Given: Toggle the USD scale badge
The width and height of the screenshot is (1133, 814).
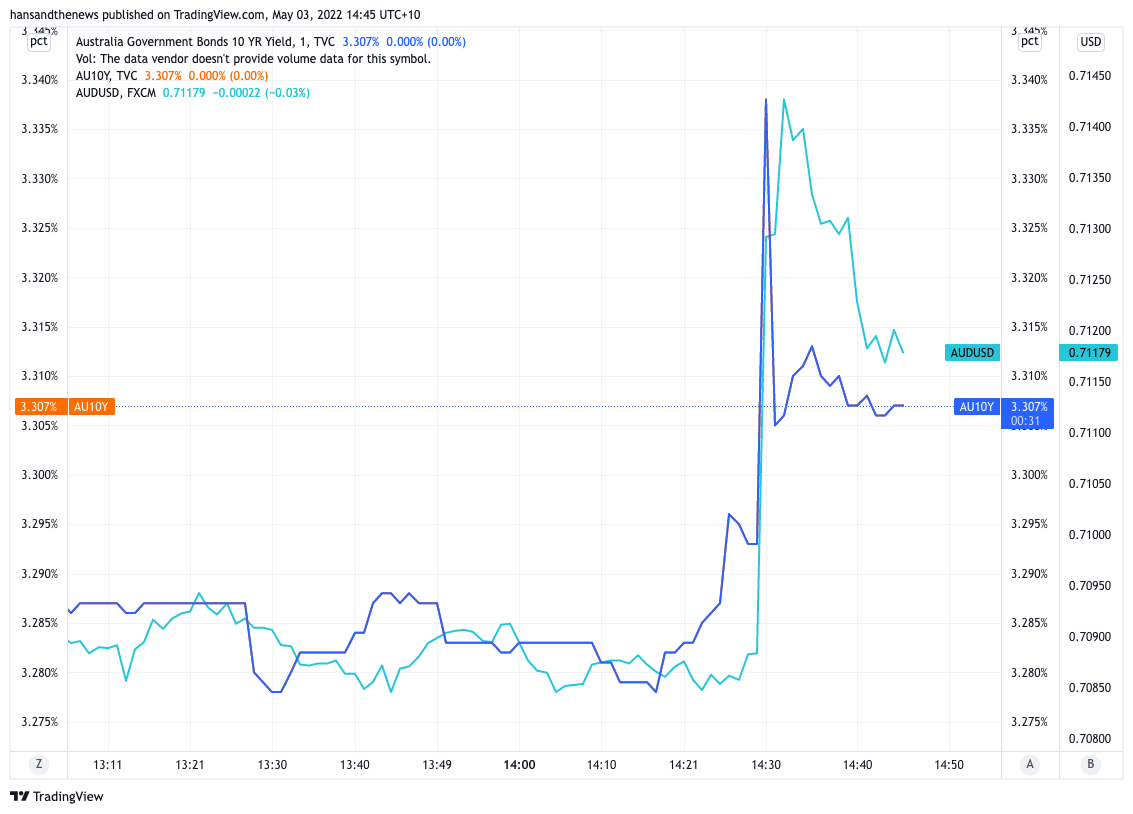Looking at the screenshot, I should click(1090, 42).
